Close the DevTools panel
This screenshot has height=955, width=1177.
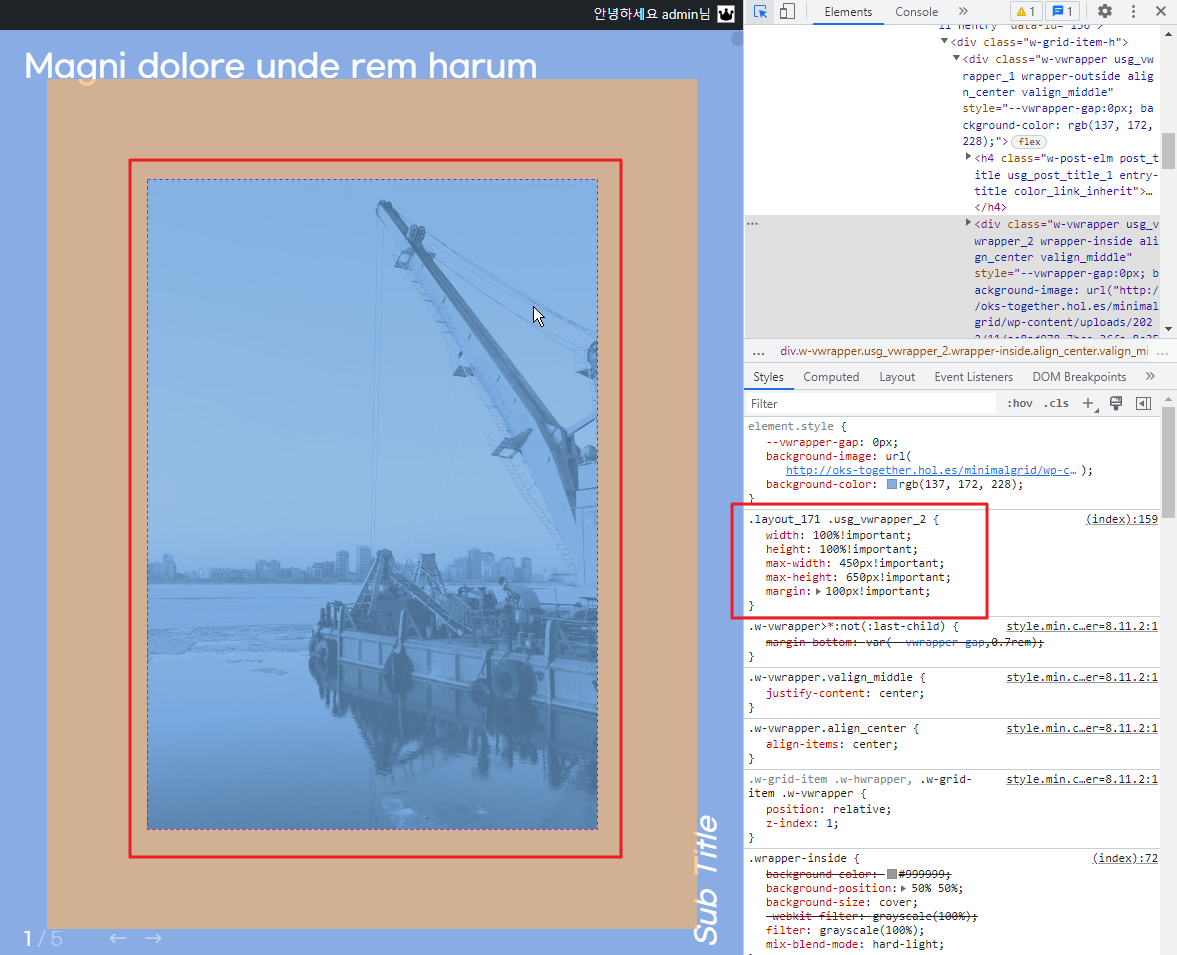click(1160, 11)
